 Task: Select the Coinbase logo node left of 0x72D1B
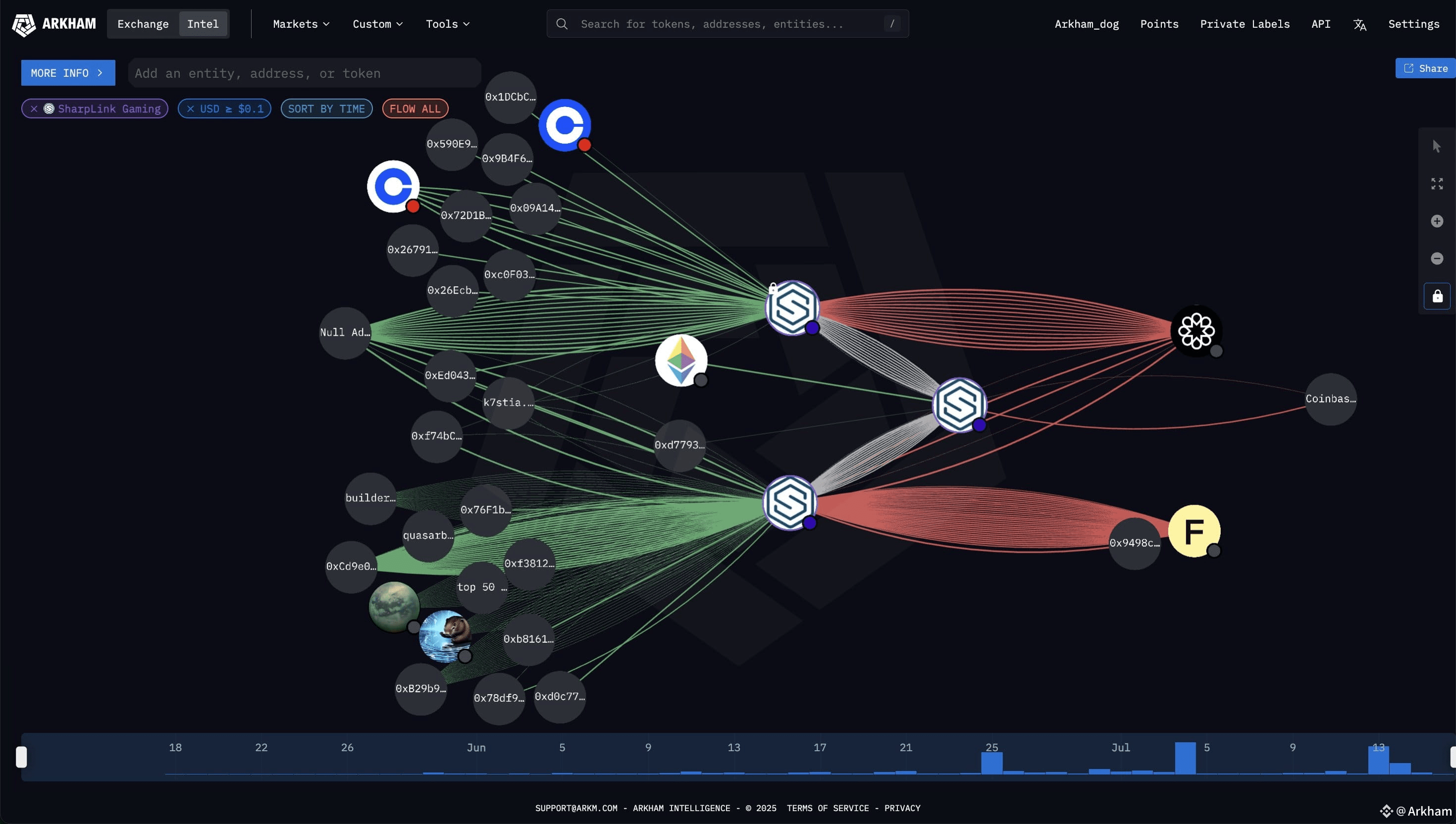(x=393, y=186)
